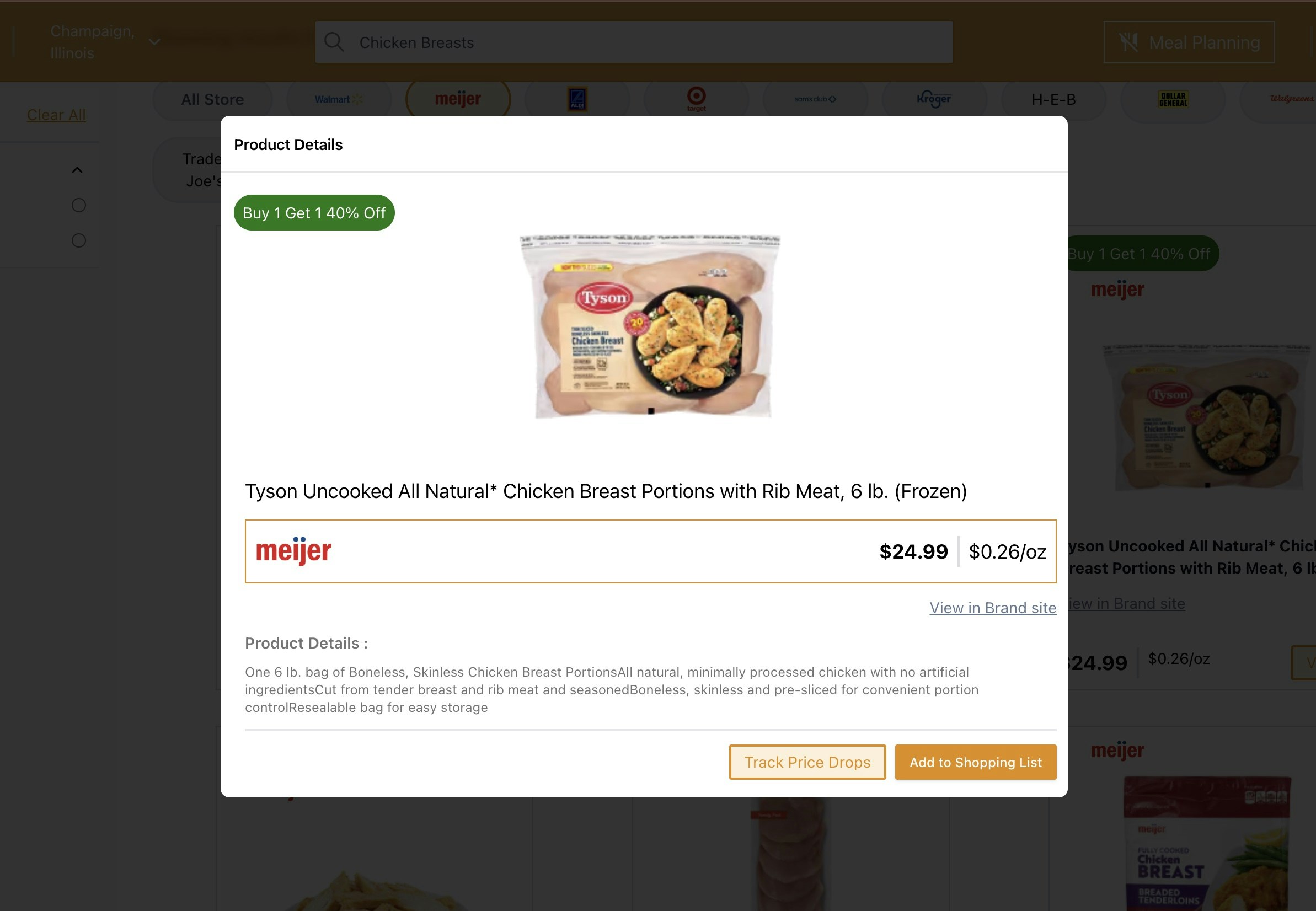Image resolution: width=1316 pixels, height=911 pixels.
Task: Select the Target store logo filter
Action: pos(696,99)
